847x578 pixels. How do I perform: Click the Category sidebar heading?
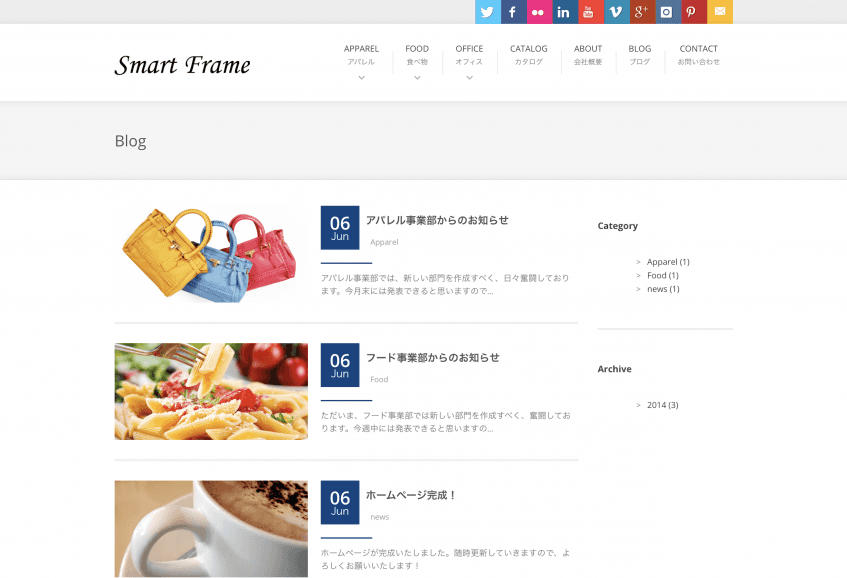[x=617, y=226]
